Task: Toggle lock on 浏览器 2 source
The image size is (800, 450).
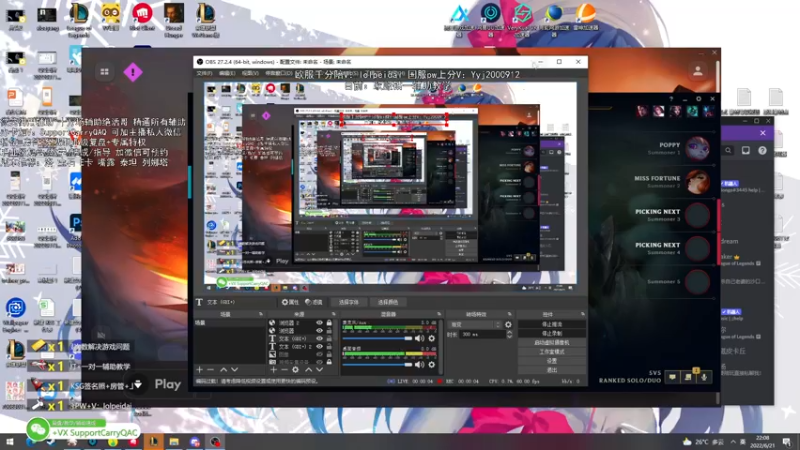Action: click(x=329, y=323)
